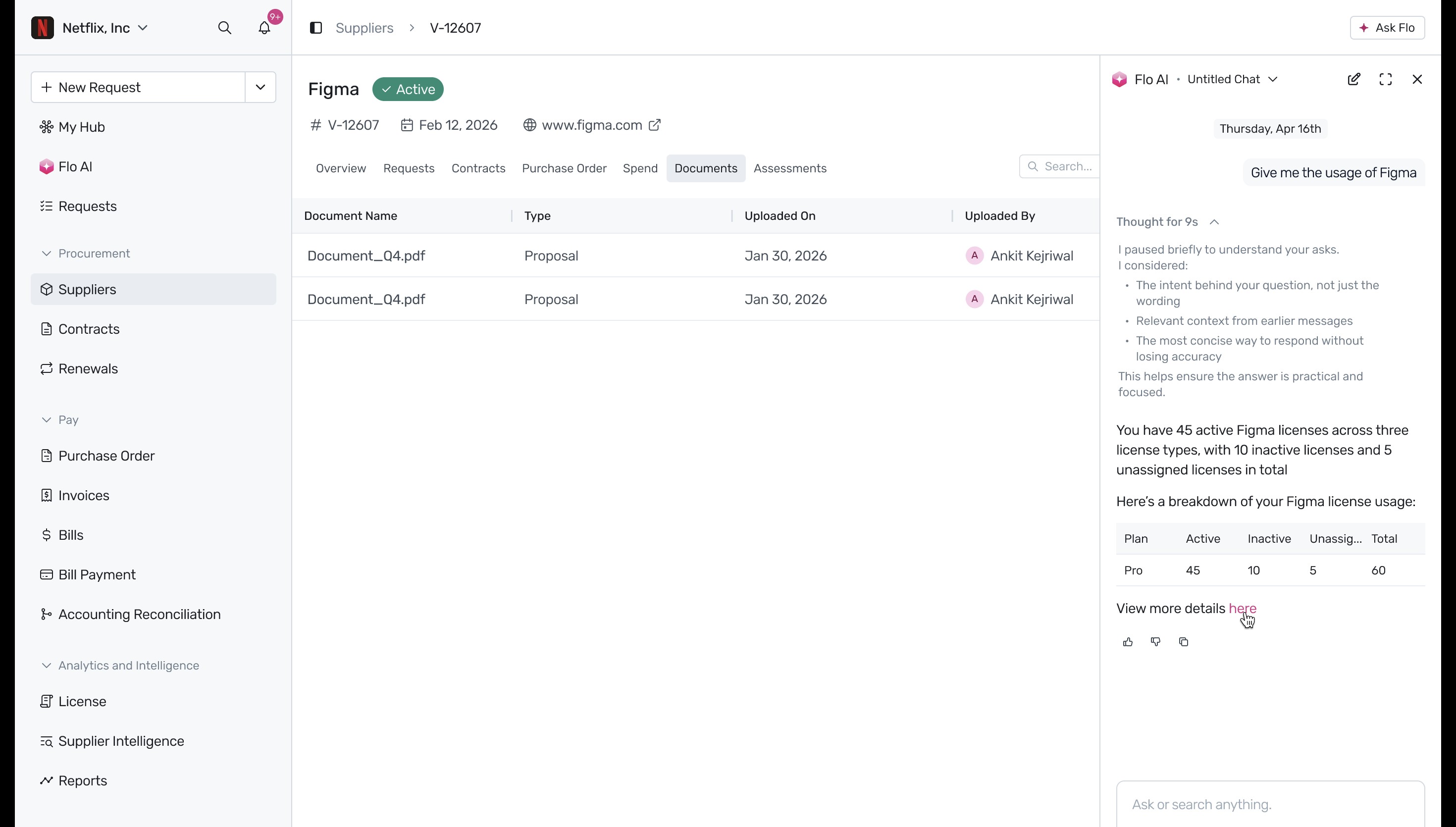This screenshot has height=827, width=1456.
Task: Click the documents Search field
Action: 1060,166
